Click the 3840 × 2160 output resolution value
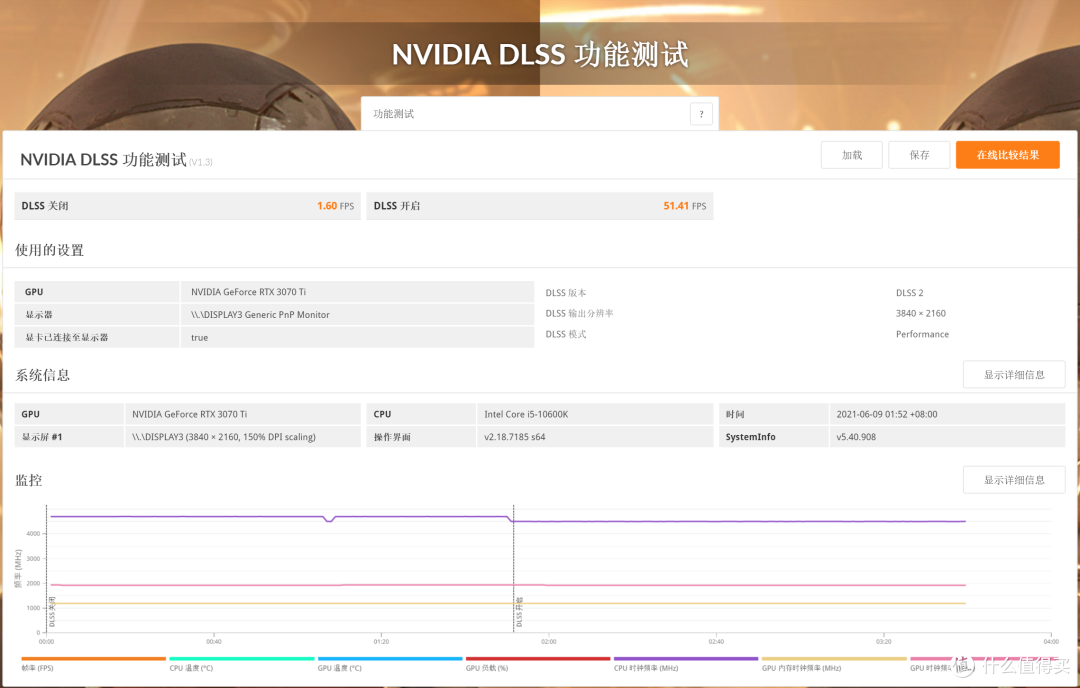This screenshot has height=688, width=1080. (x=921, y=313)
